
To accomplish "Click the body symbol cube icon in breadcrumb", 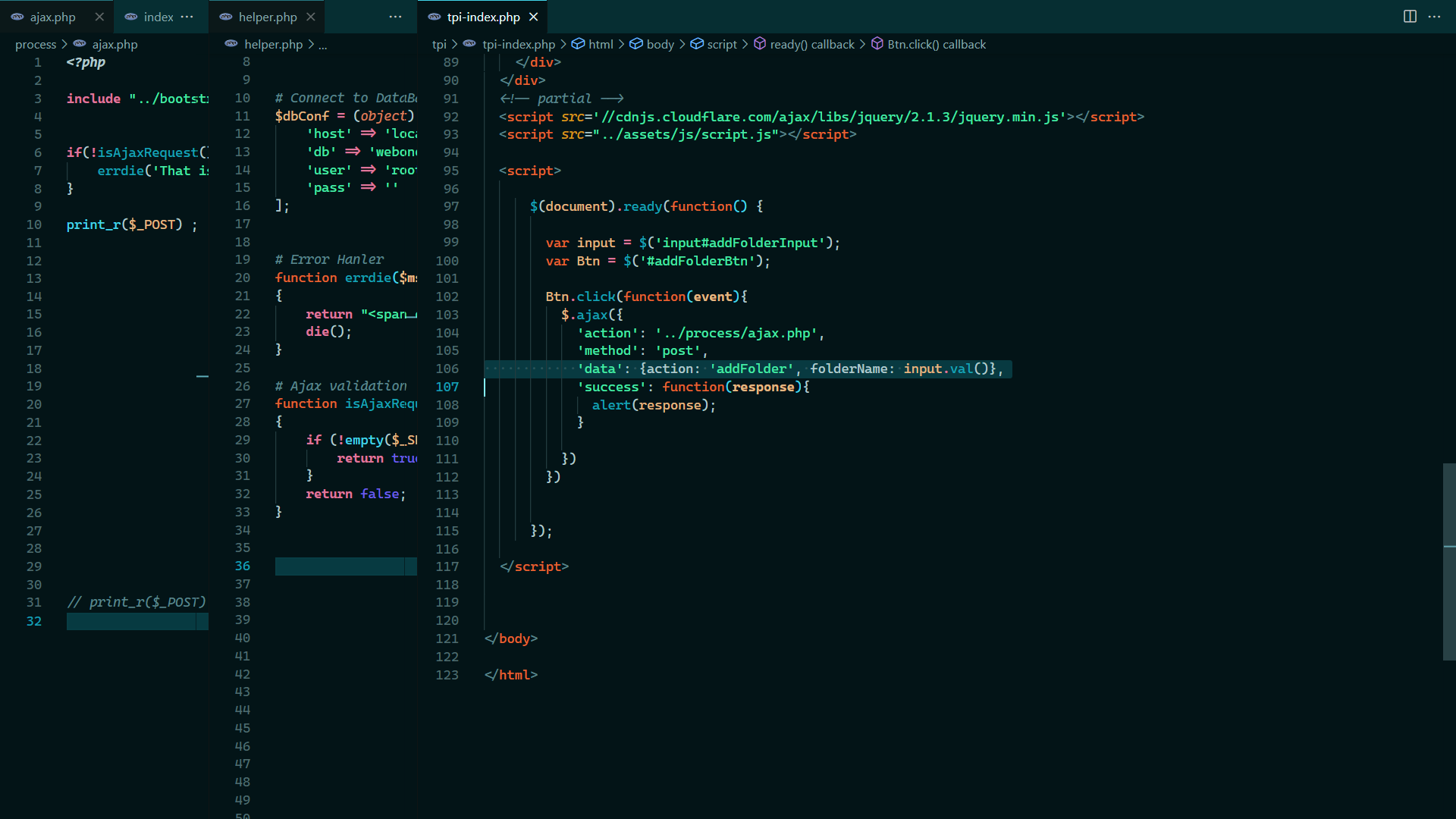I will (636, 44).
